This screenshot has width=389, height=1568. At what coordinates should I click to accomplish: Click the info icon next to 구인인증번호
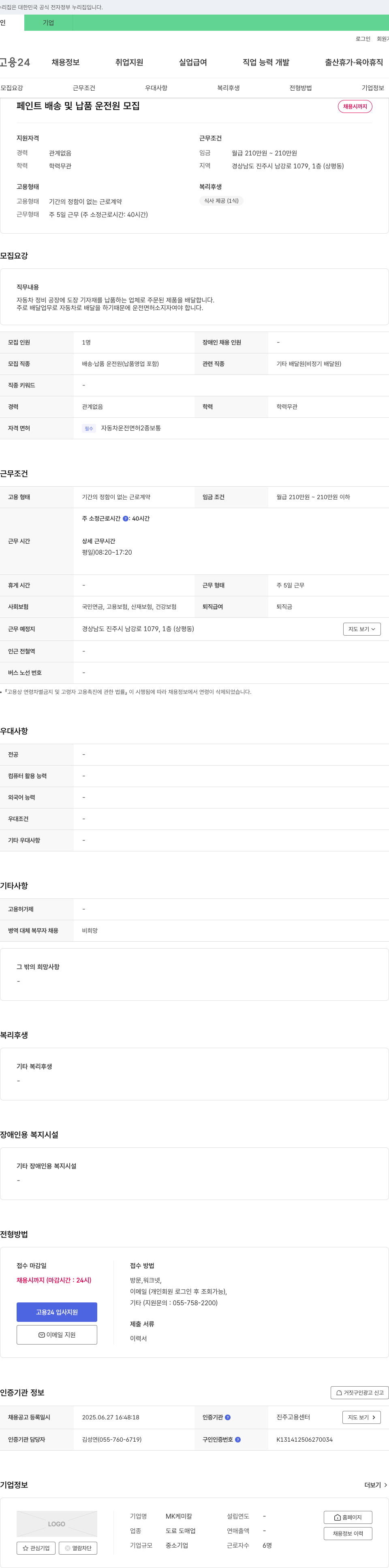point(237,1440)
